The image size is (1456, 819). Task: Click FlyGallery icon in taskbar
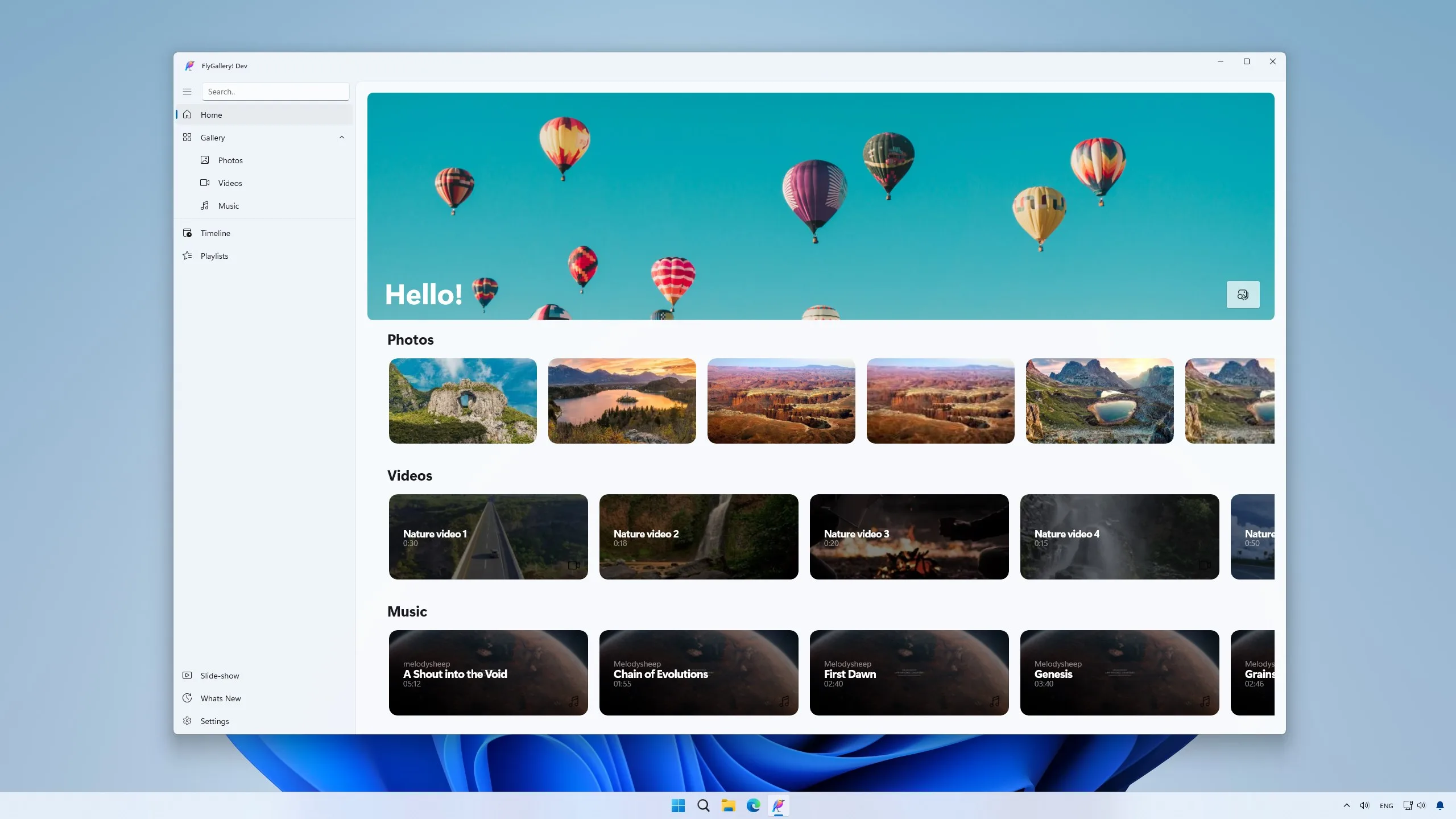pos(778,805)
